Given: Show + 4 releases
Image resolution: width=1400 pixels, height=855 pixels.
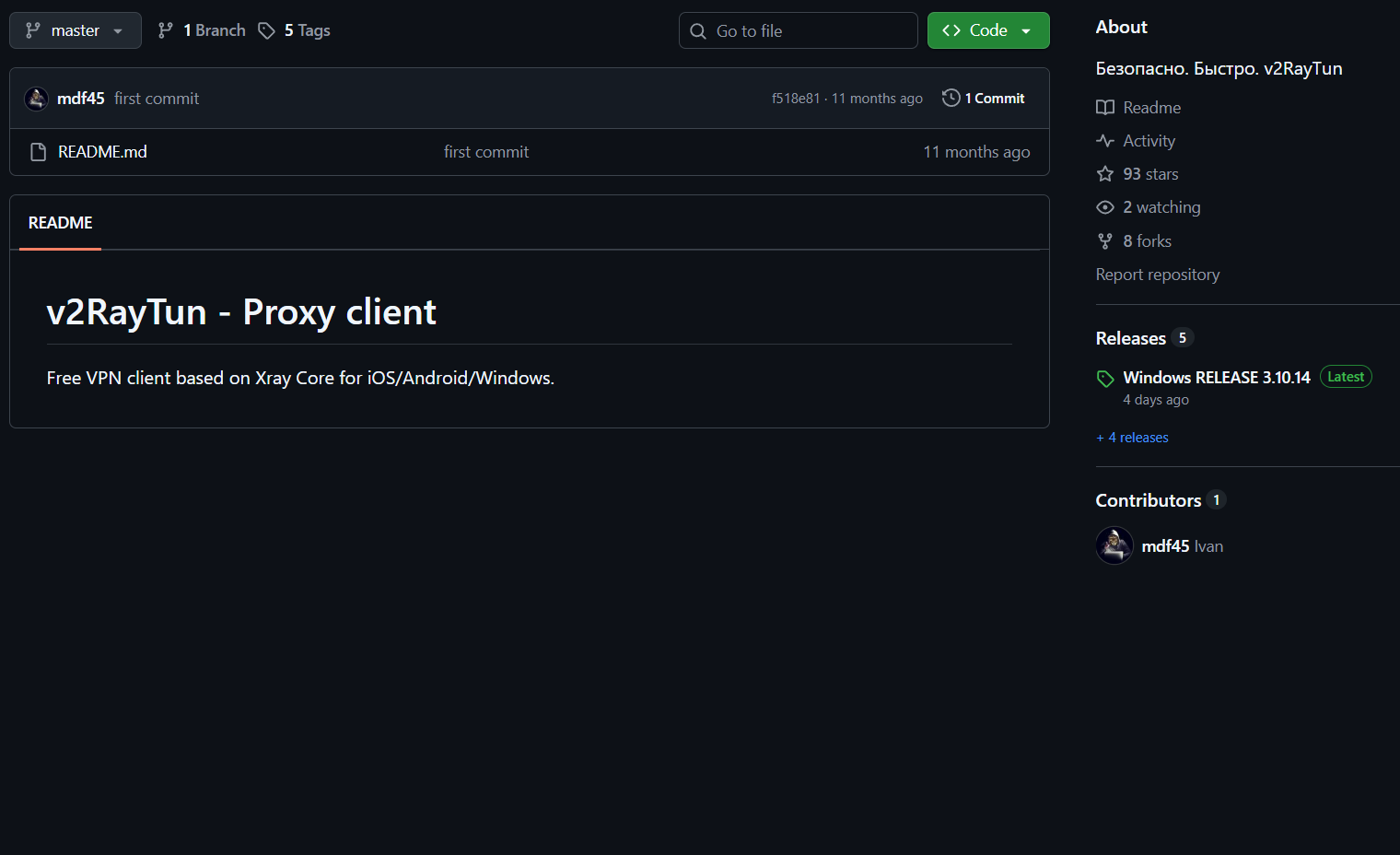Looking at the screenshot, I should click(x=1132, y=438).
